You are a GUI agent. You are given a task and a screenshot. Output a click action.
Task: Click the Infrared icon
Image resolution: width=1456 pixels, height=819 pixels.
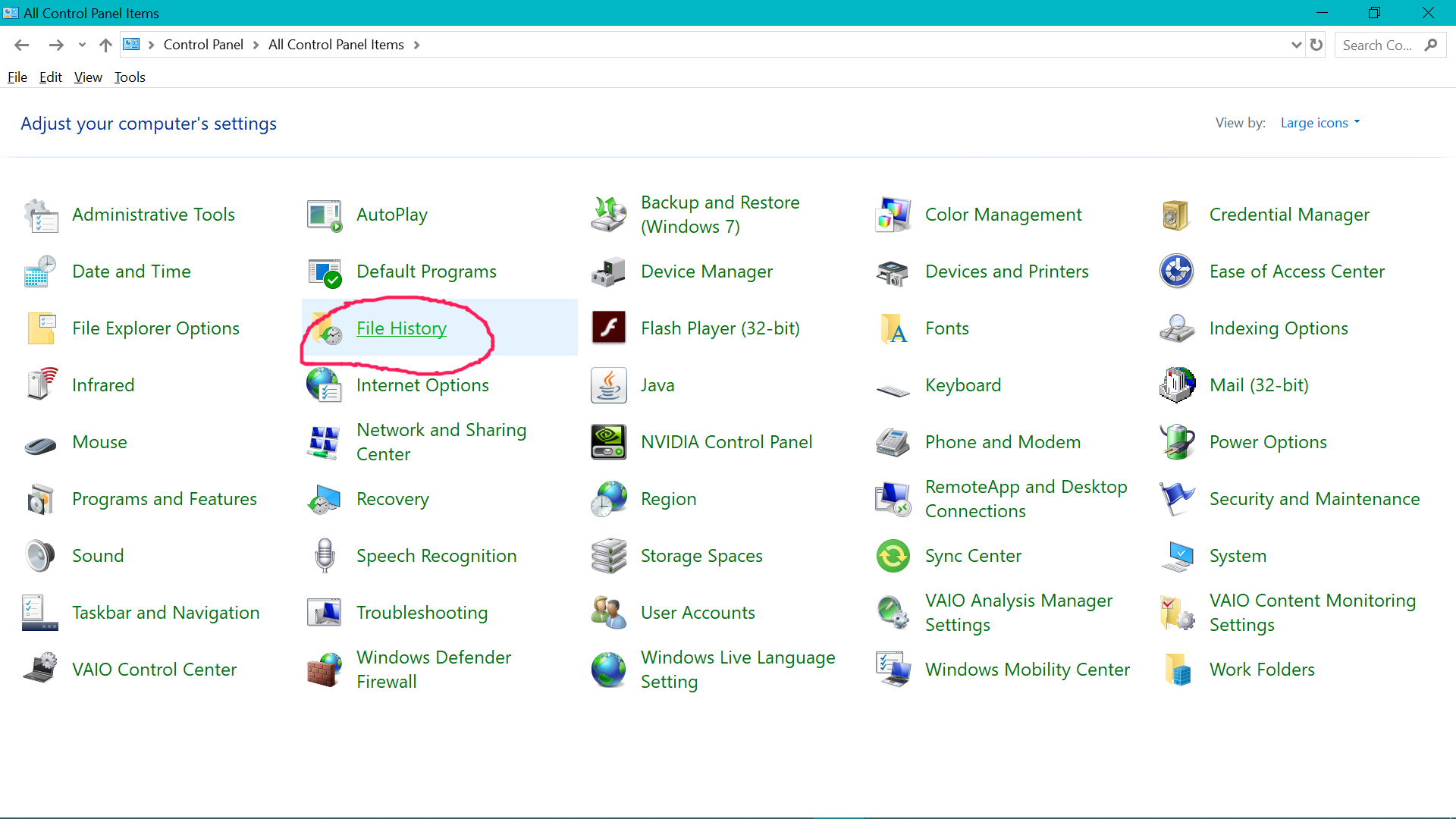pyautogui.click(x=41, y=385)
